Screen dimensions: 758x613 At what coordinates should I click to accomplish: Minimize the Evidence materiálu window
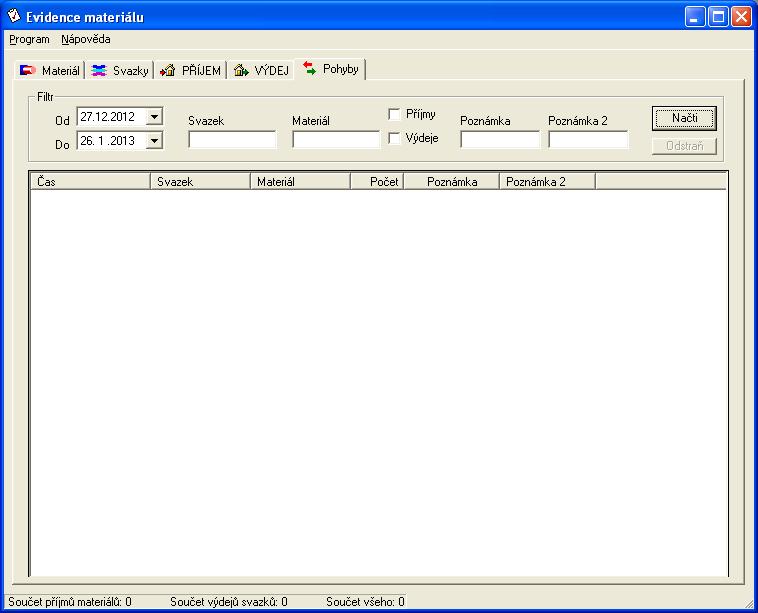click(x=695, y=17)
